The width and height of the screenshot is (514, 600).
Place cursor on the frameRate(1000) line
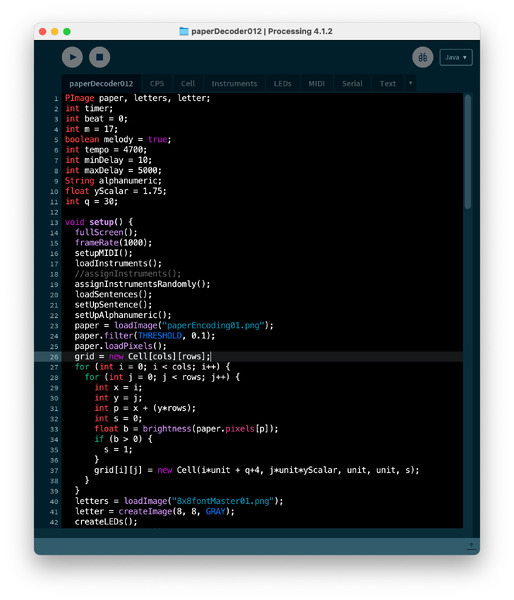(113, 243)
